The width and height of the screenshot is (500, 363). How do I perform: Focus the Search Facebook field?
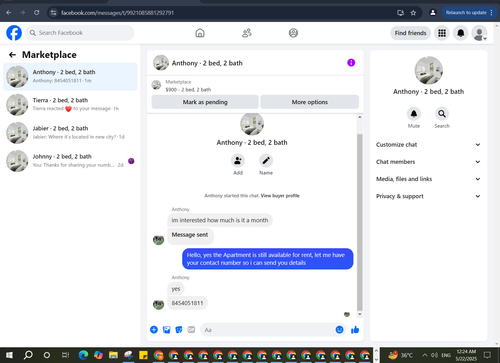pyautogui.click(x=80, y=33)
